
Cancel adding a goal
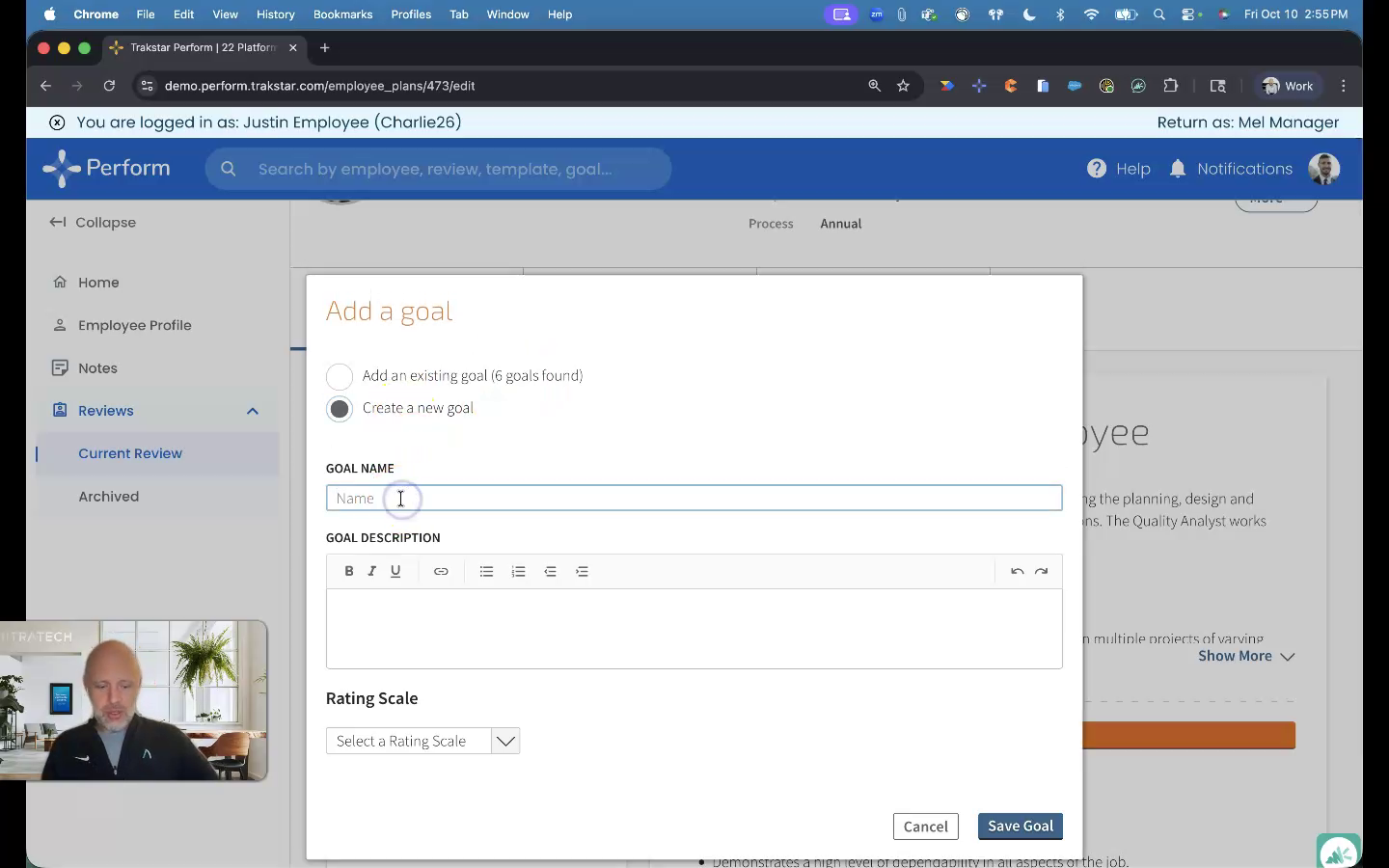[x=926, y=827]
